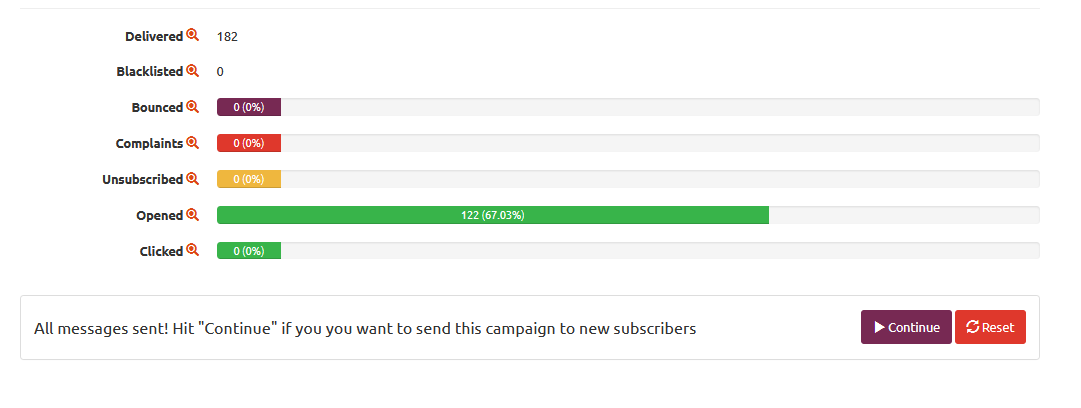Click the Delivered count 182
The image size is (1081, 408).
[x=227, y=37]
